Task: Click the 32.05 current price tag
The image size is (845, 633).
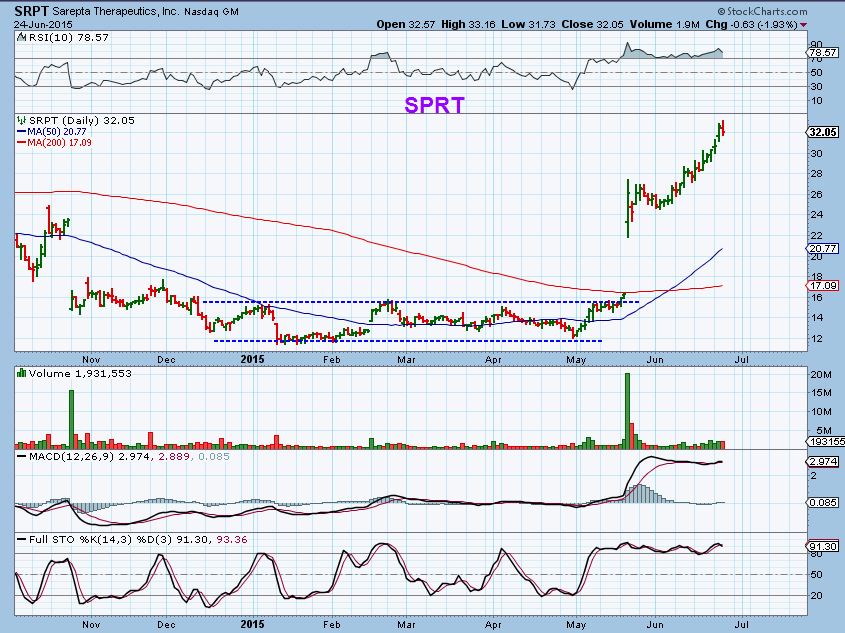Action: click(822, 131)
